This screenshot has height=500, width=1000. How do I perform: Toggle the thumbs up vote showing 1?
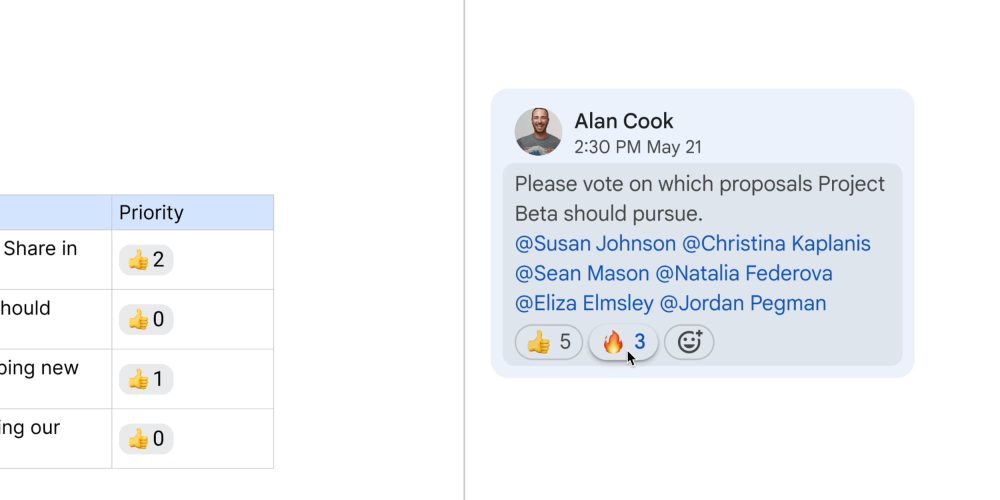click(x=146, y=379)
